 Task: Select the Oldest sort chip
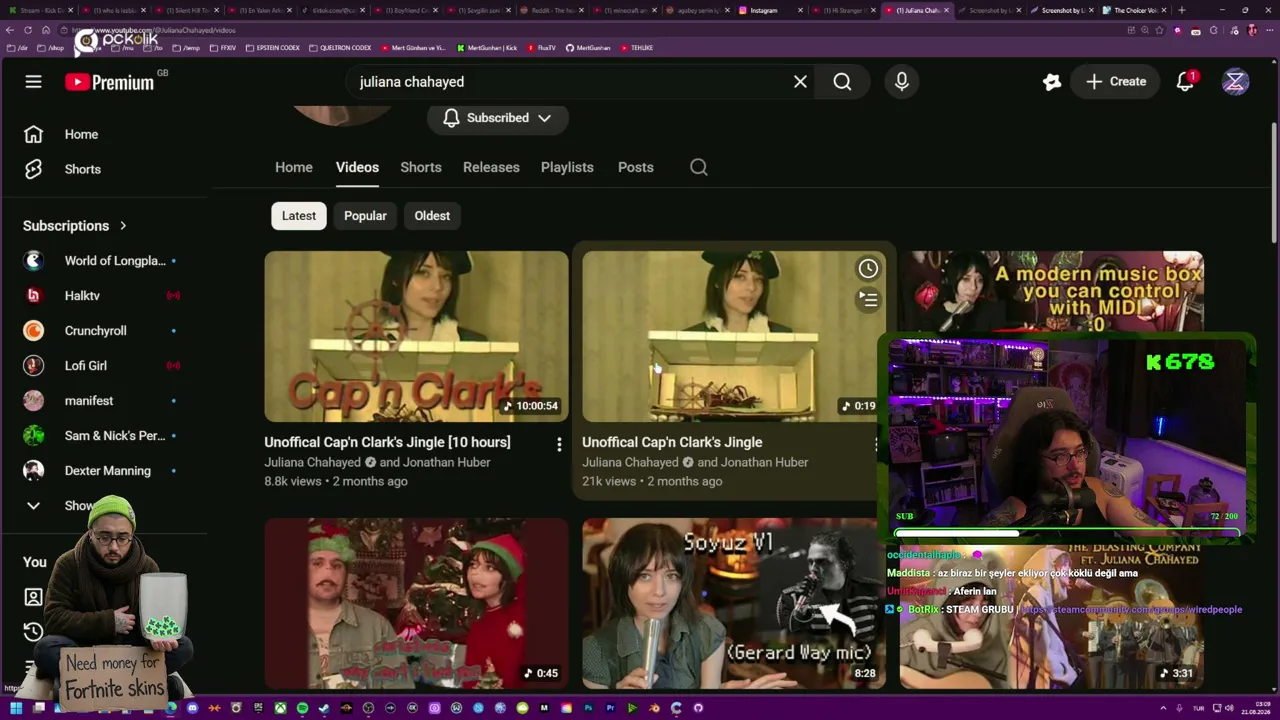pyautogui.click(x=432, y=216)
